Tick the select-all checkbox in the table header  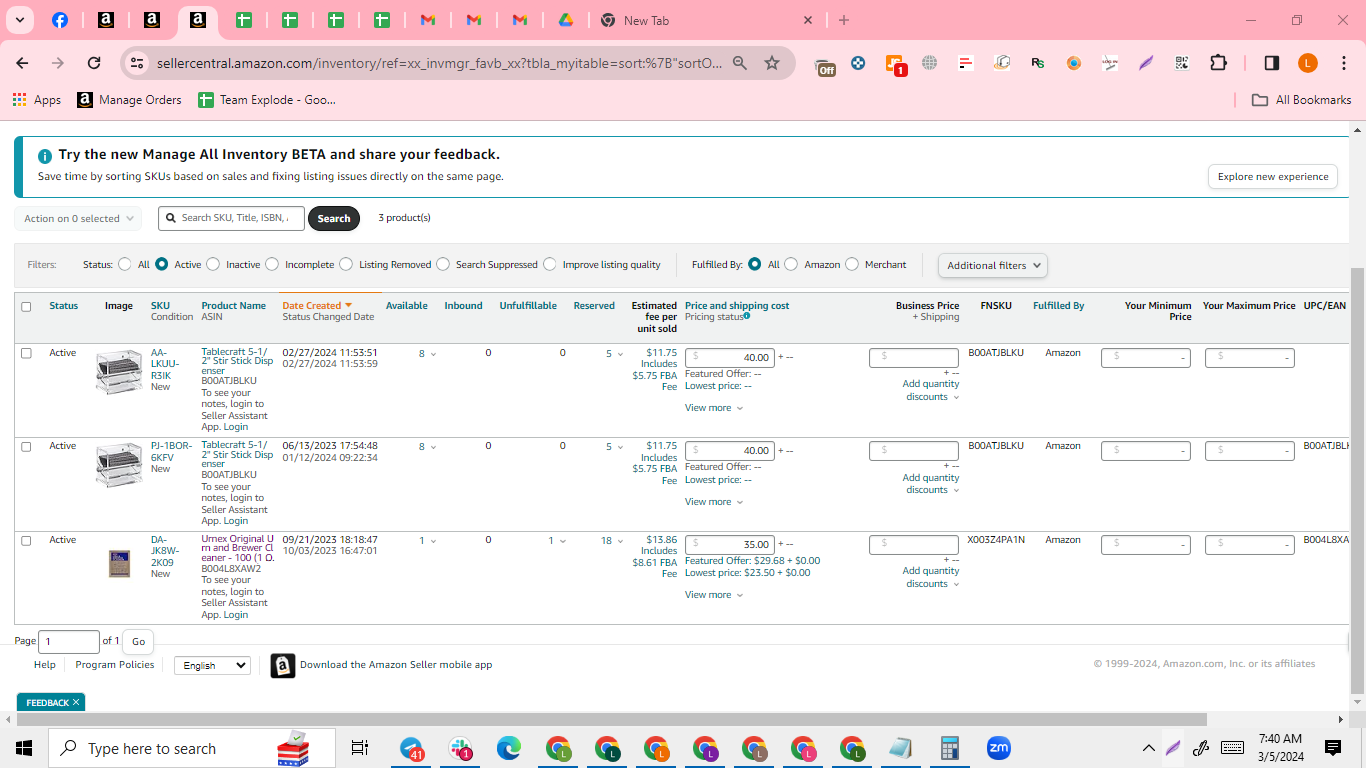(26, 307)
